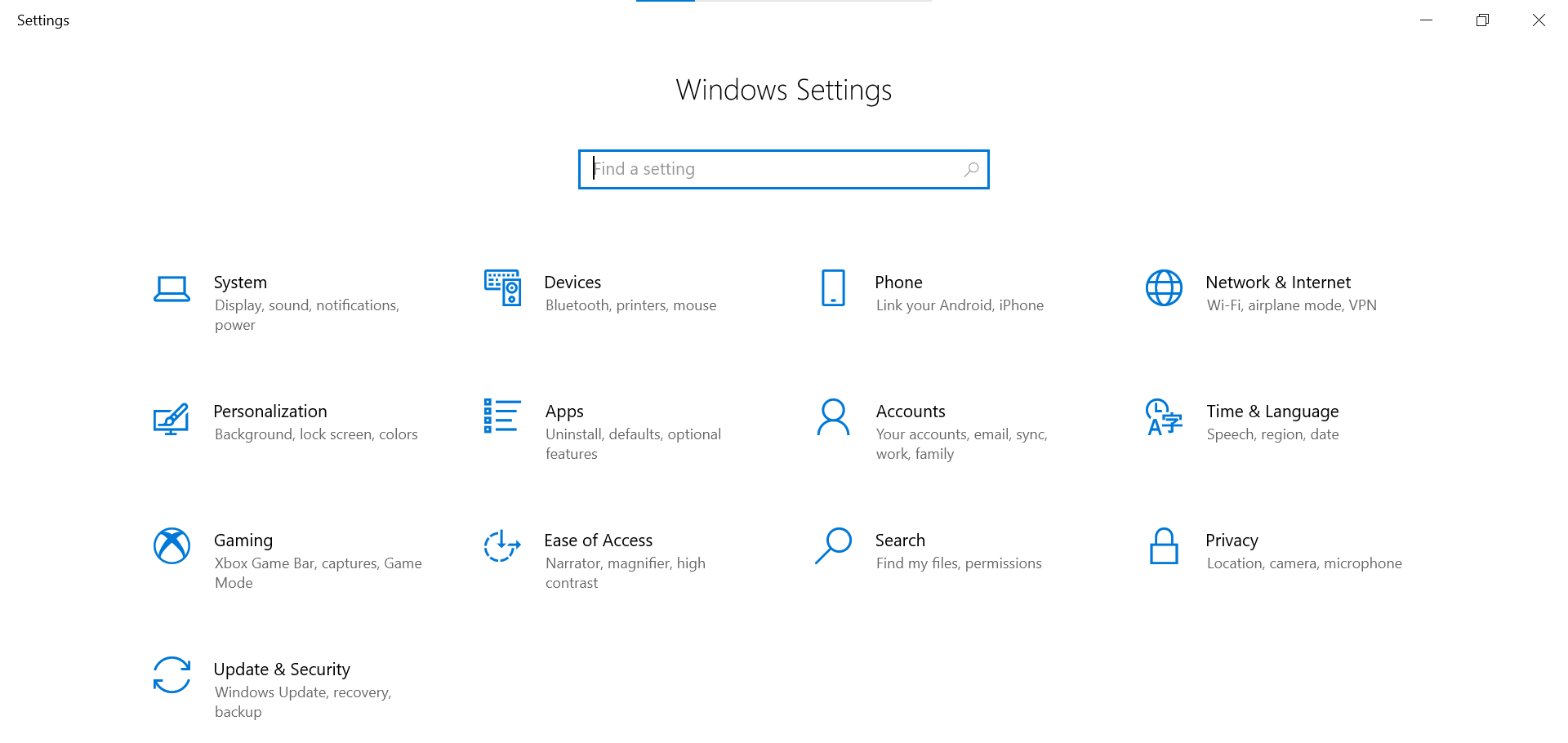Click 'Display, sound, notifications, power' description
Image resolution: width=1568 pixels, height=743 pixels.
[307, 315]
